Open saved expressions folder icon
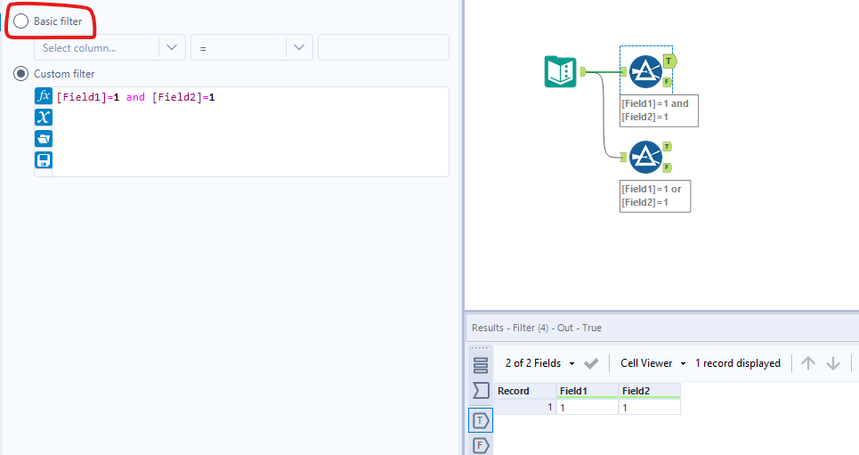 43,139
